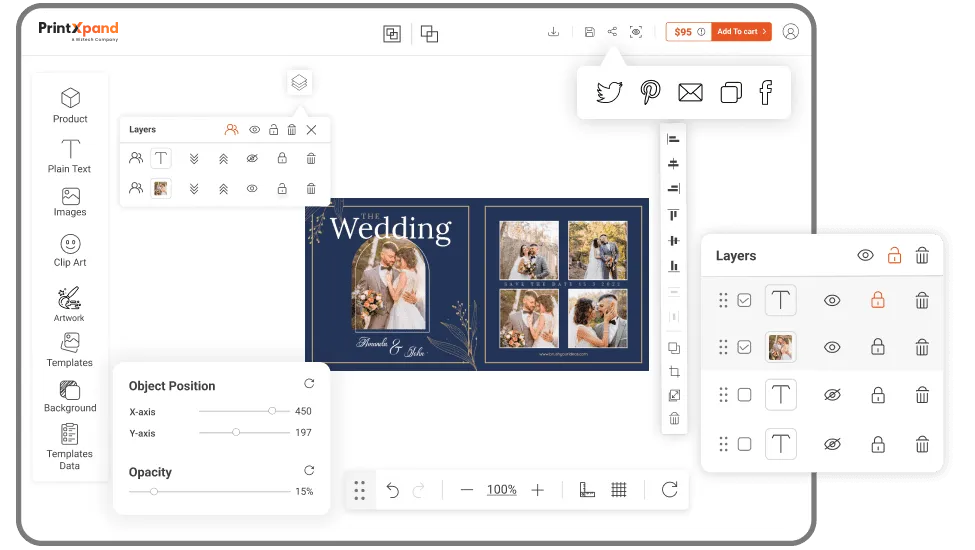Click the $95 price info
The image size is (975, 550).
[689, 32]
